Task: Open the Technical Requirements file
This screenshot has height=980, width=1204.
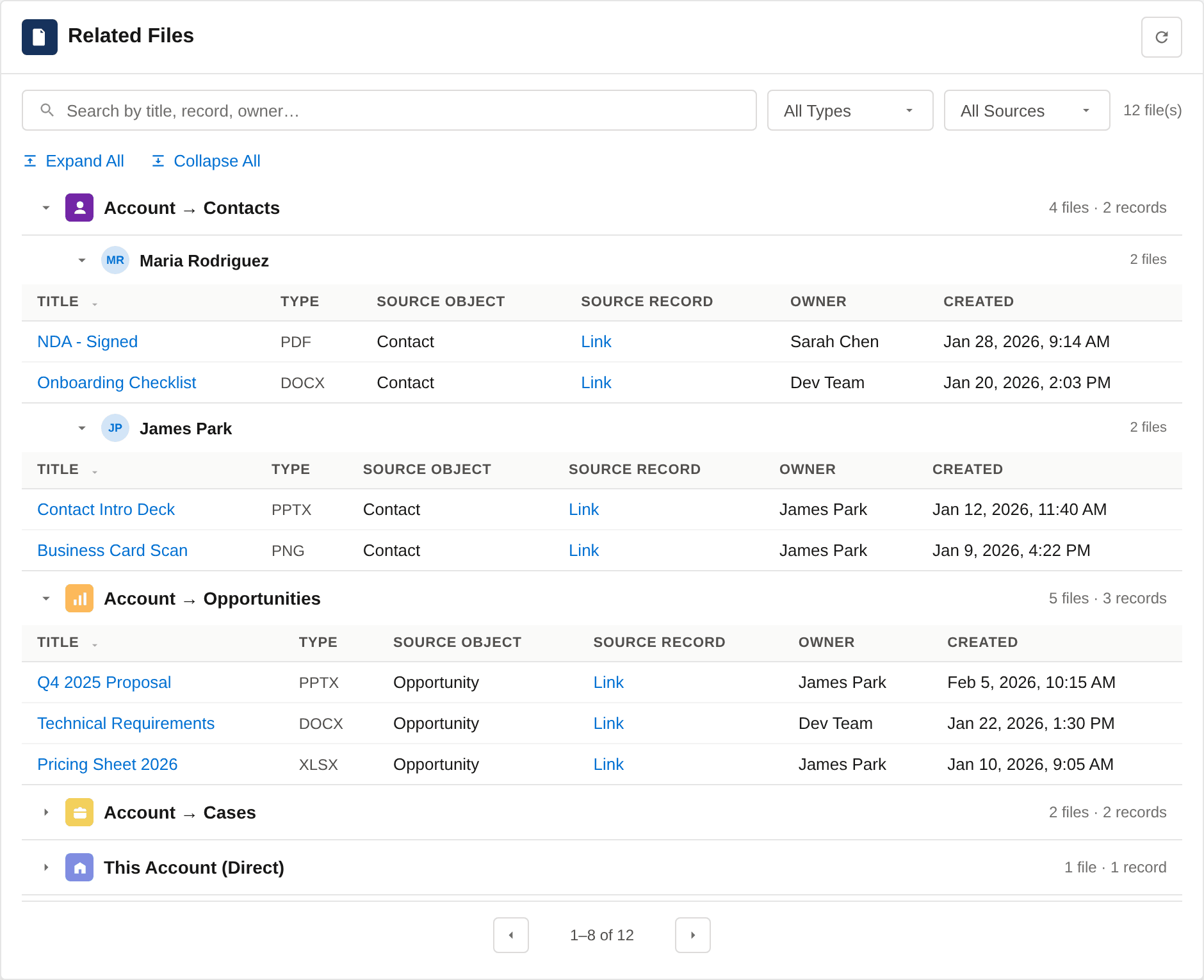Action: click(126, 723)
